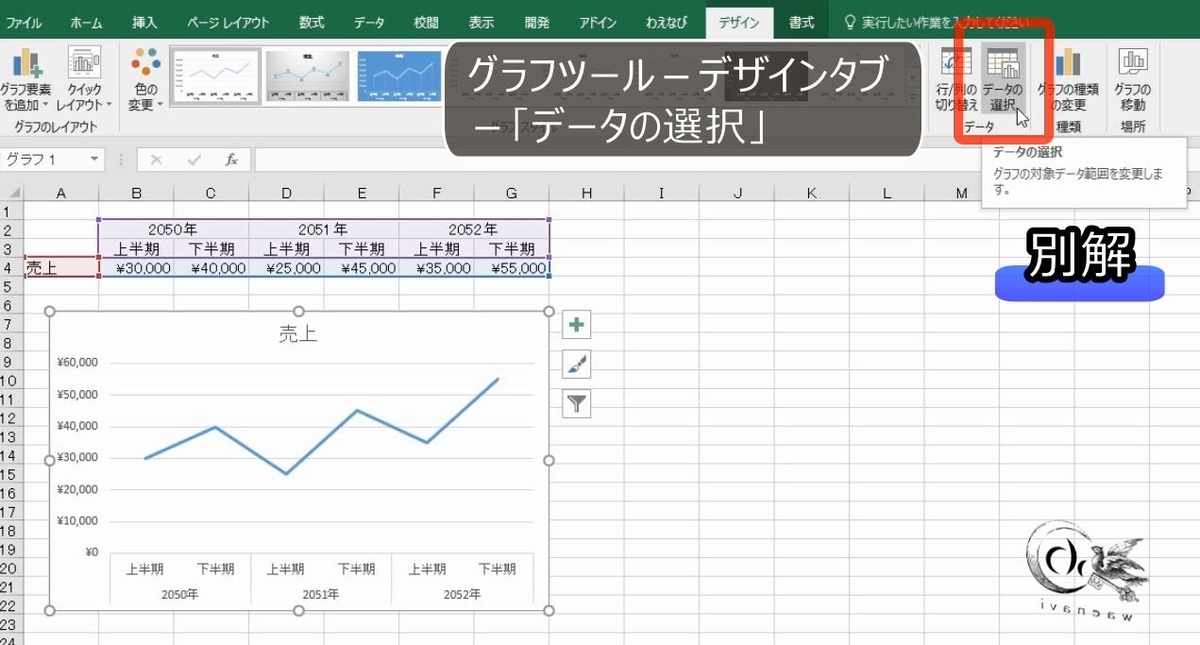Switch to the 挿入 tab
The width and height of the screenshot is (1200, 645).
[145, 22]
